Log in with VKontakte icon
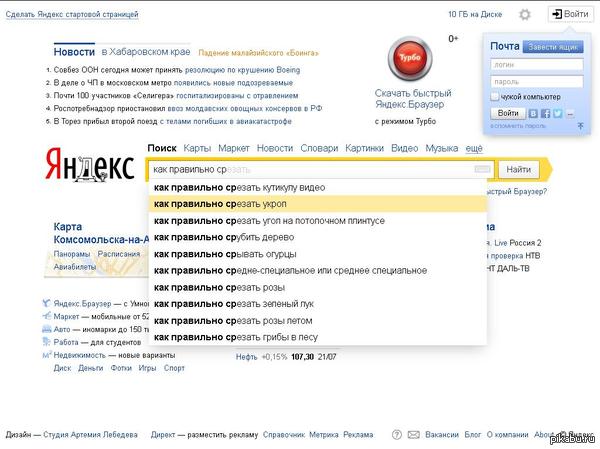This screenshot has height=449, width=600. tap(534, 114)
